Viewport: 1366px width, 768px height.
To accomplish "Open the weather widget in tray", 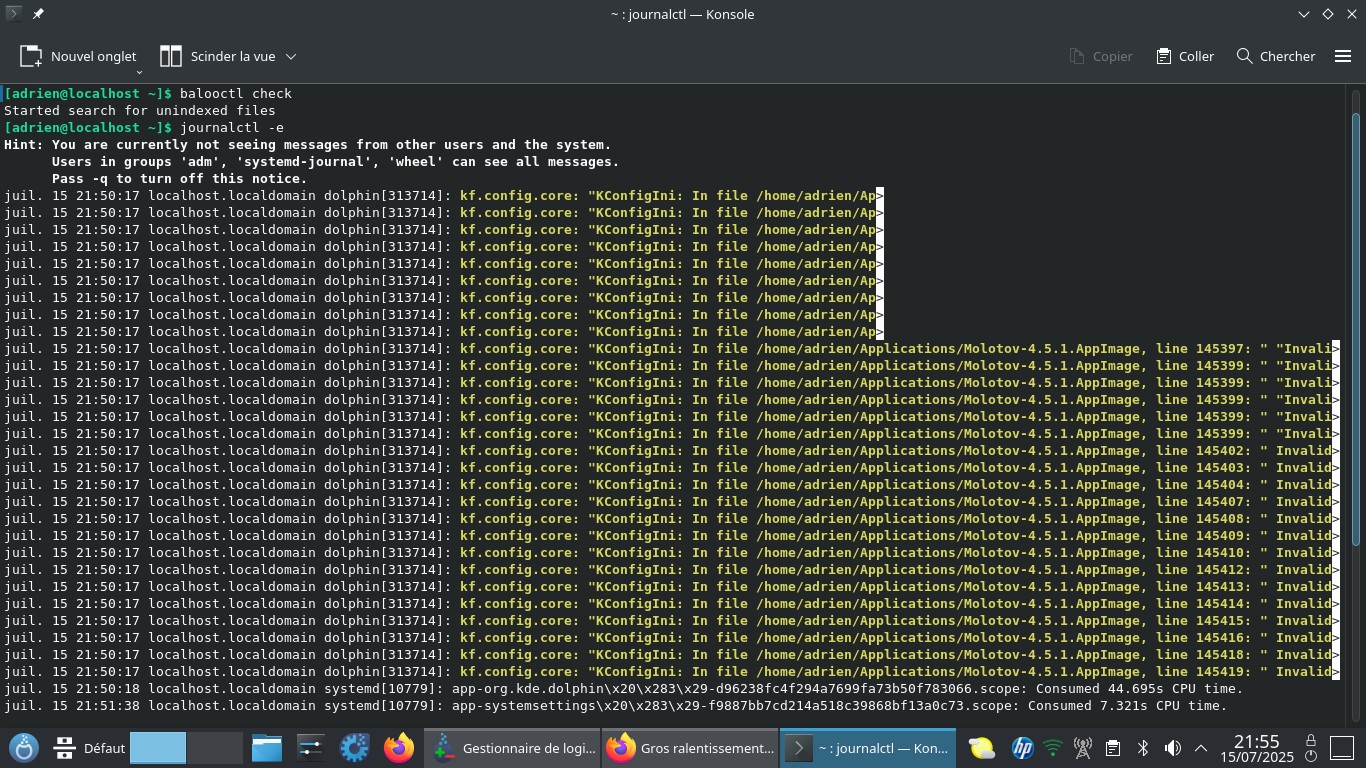I will pos(982,747).
